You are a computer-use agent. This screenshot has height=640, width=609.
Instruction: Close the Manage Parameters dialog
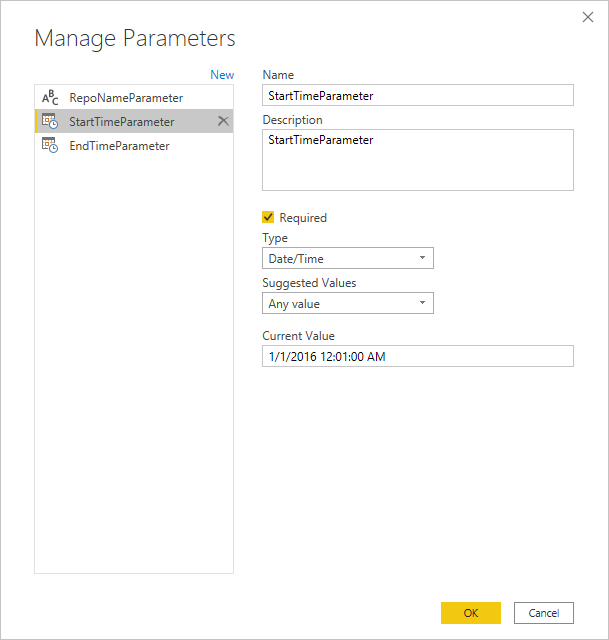tap(587, 17)
